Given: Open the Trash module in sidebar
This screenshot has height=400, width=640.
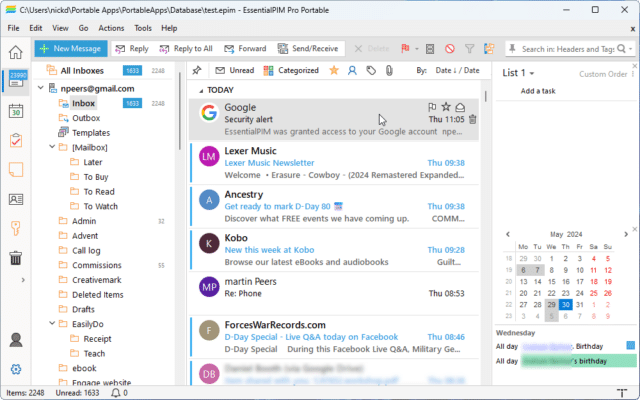Looking at the screenshot, I should [x=16, y=258].
